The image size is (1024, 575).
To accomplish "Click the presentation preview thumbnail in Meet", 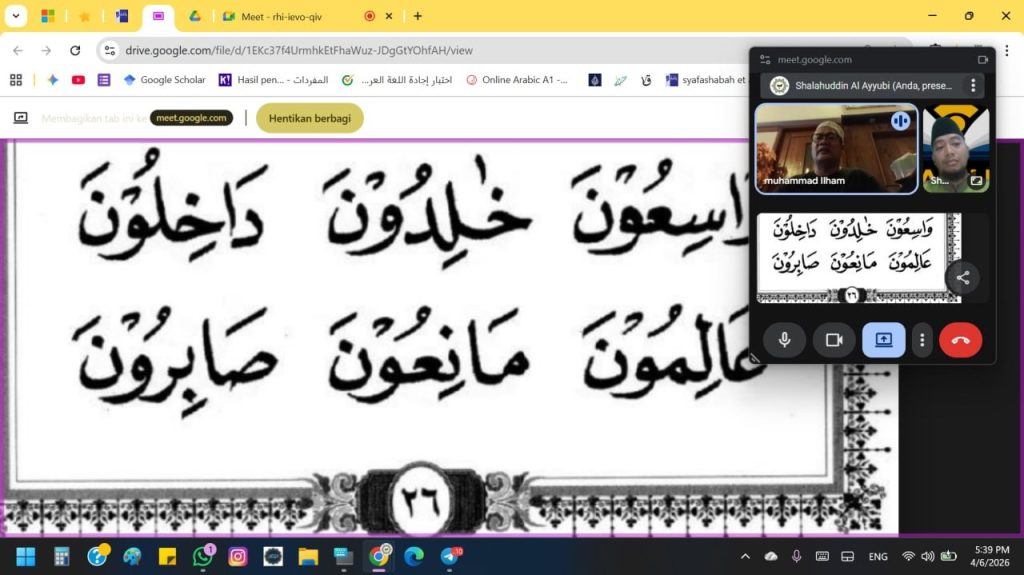I will pos(859,258).
